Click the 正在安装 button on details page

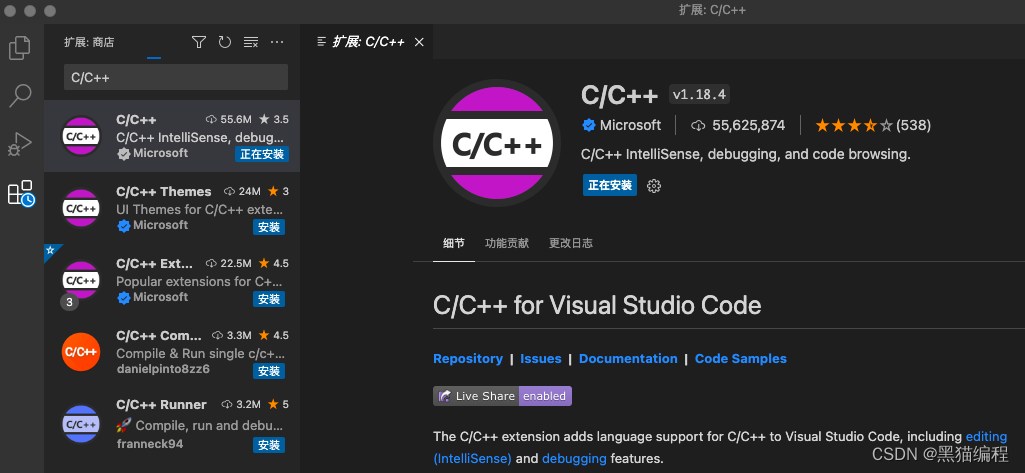[x=610, y=186]
